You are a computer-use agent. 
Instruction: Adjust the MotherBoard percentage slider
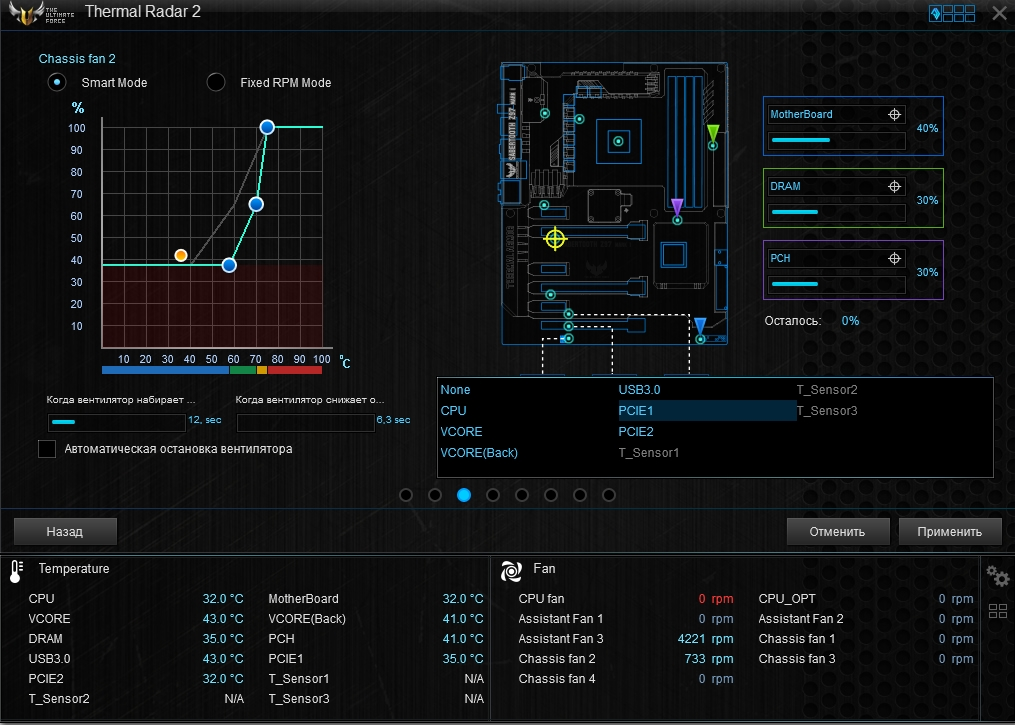tap(837, 140)
